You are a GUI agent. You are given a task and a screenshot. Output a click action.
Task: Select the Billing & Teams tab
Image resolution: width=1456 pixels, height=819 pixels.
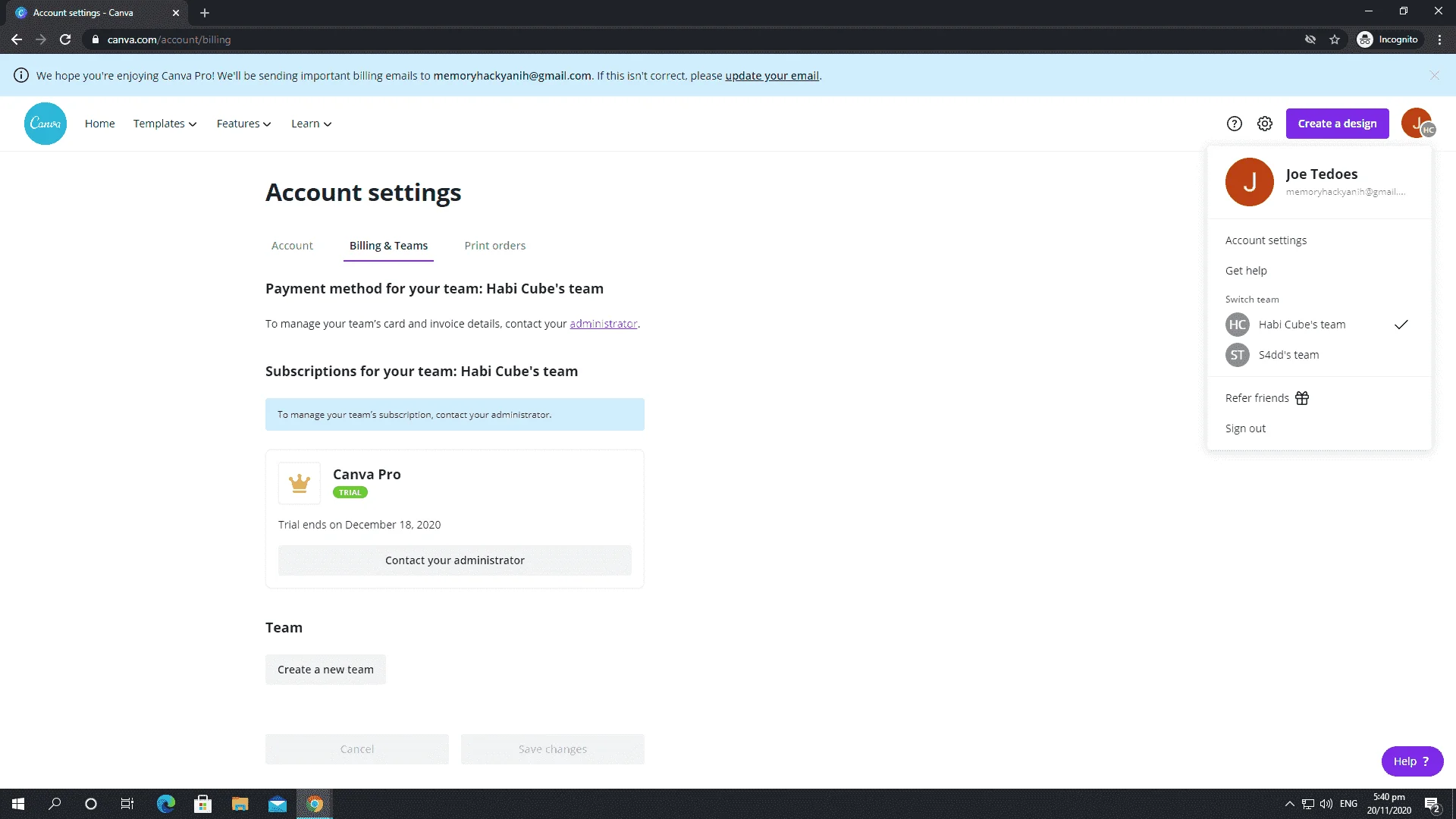[388, 246]
